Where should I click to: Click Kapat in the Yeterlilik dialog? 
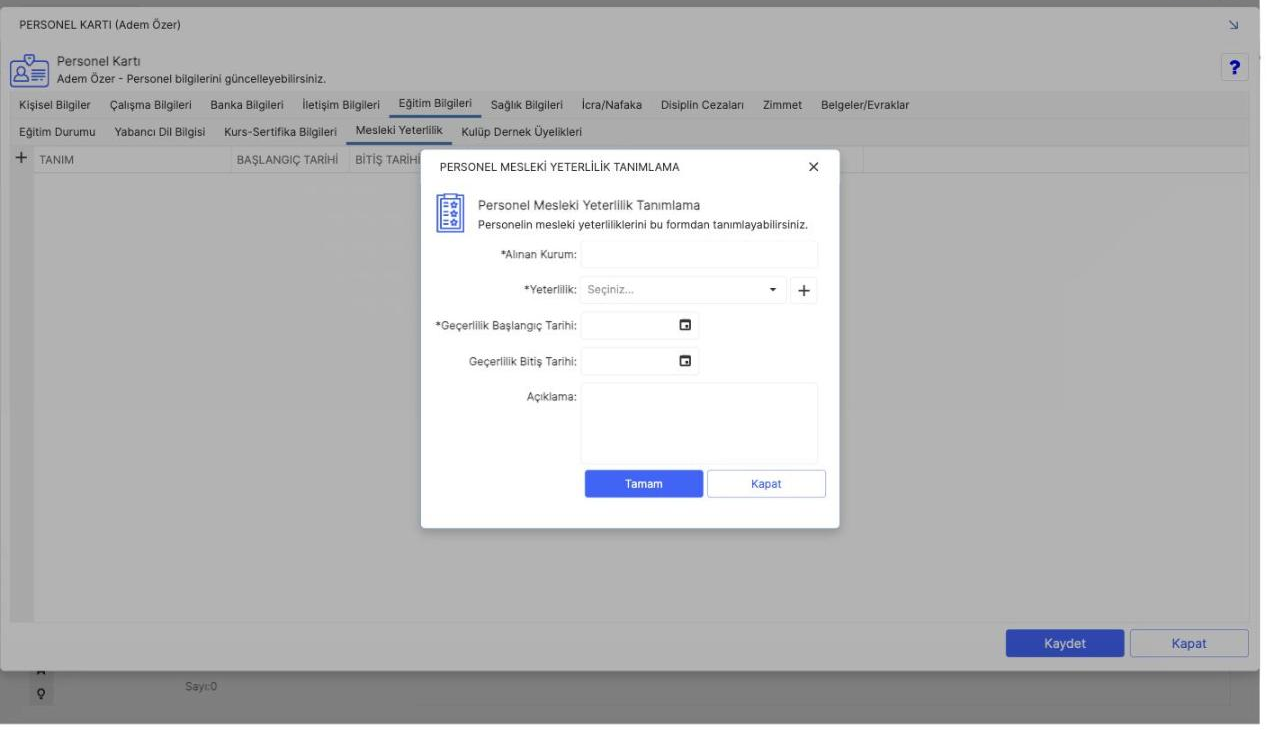766,484
